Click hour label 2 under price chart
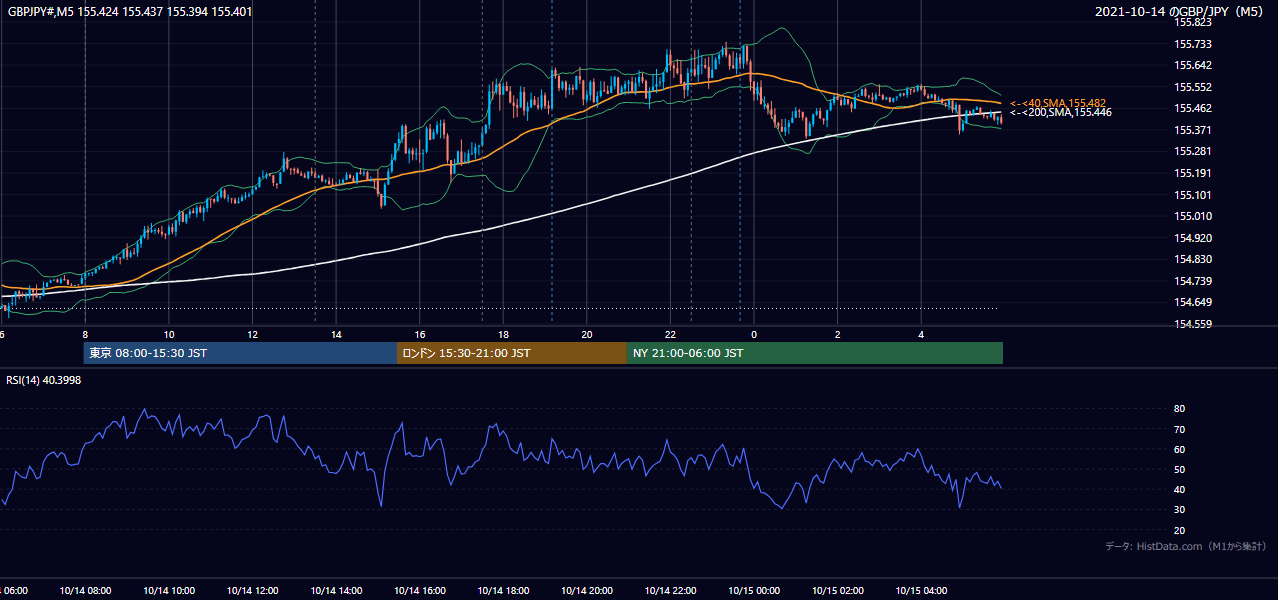The image size is (1278, 600). (x=837, y=334)
